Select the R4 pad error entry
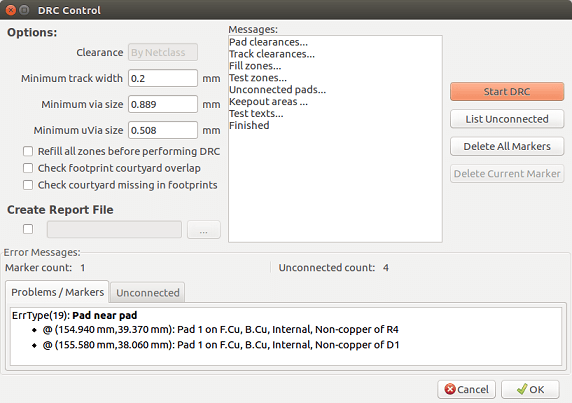572x403 pixels. coord(220,329)
